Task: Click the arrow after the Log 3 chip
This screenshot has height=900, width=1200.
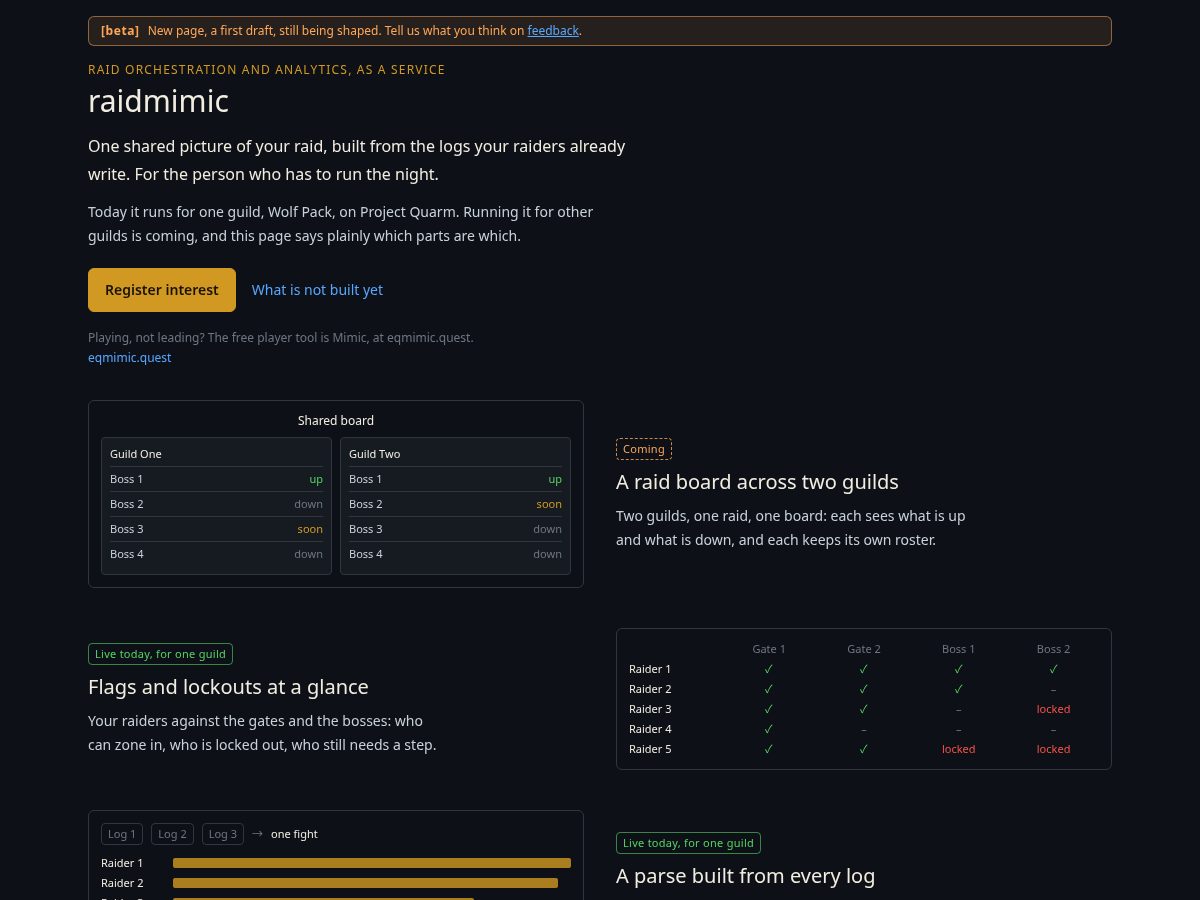Action: tap(257, 833)
